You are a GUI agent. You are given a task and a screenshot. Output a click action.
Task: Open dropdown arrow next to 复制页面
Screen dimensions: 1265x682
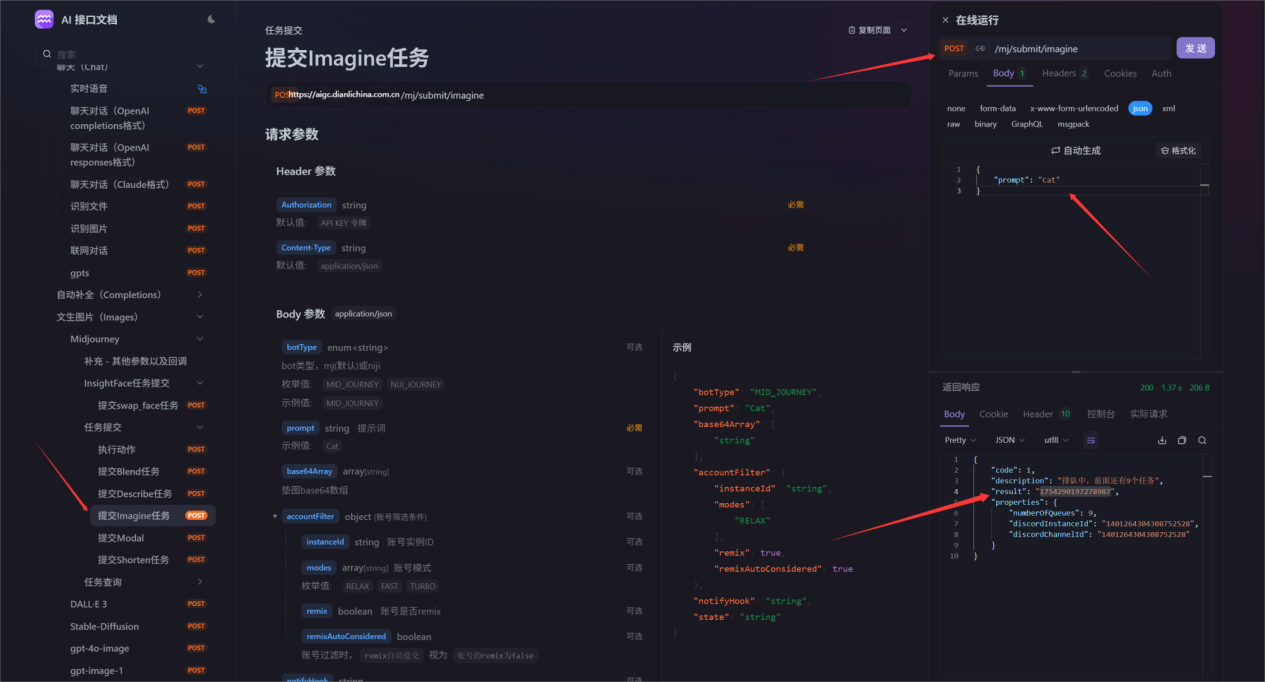904,30
